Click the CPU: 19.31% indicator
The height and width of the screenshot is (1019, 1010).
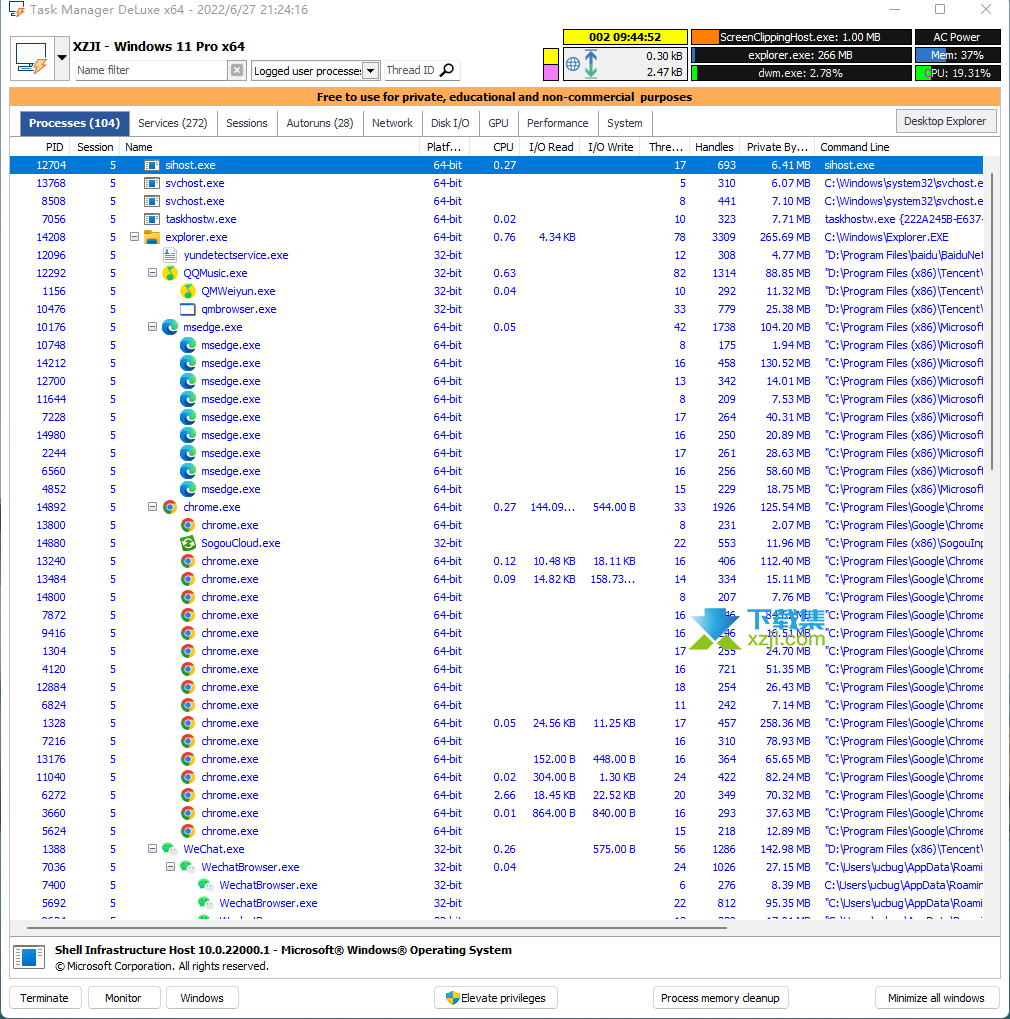tap(957, 73)
